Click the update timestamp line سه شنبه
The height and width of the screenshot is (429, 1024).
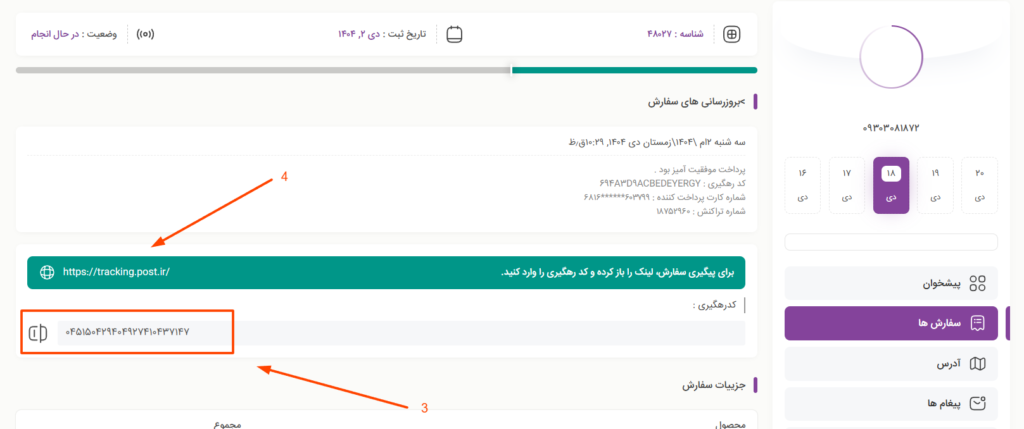point(657,142)
